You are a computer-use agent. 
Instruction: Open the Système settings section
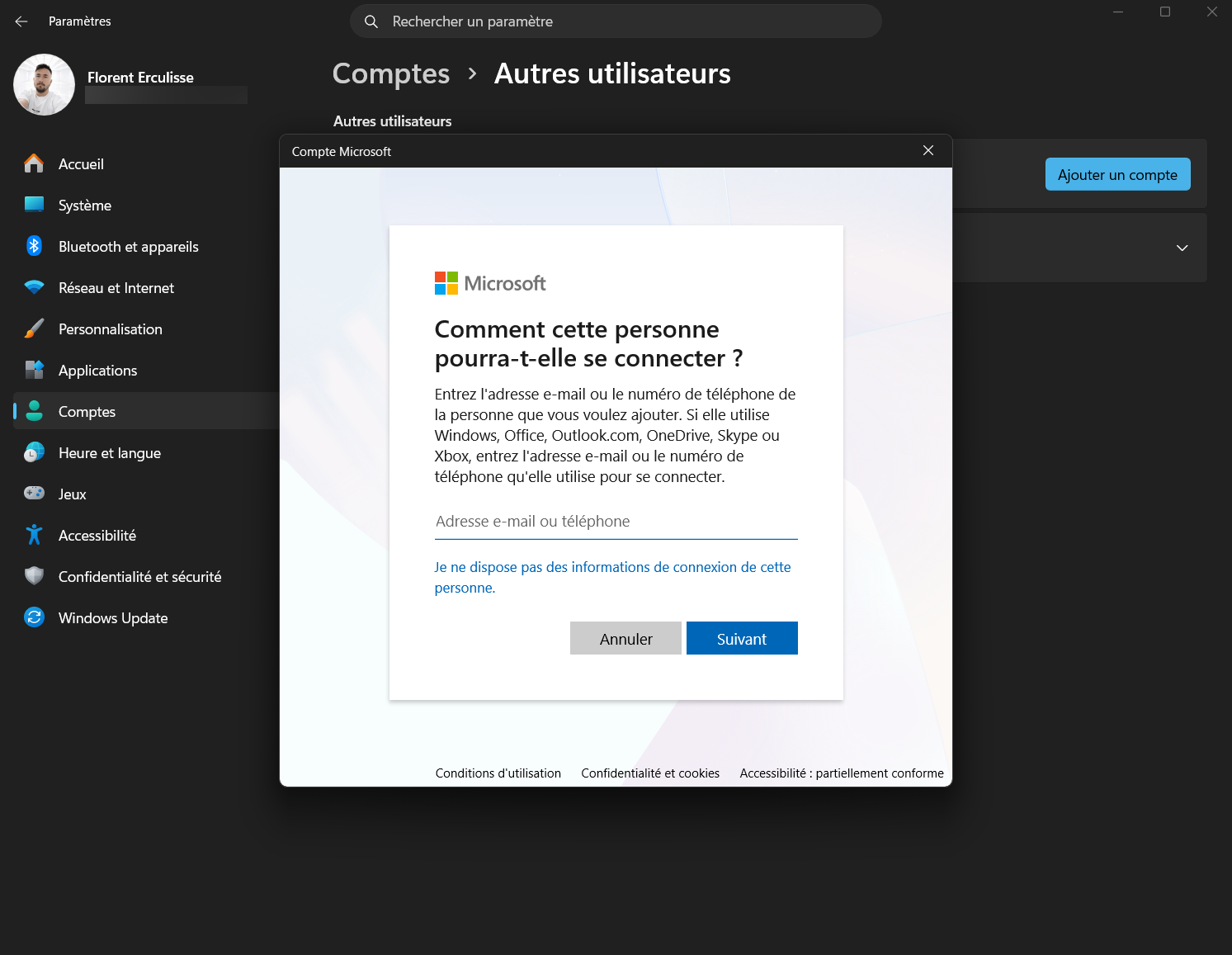click(x=84, y=206)
